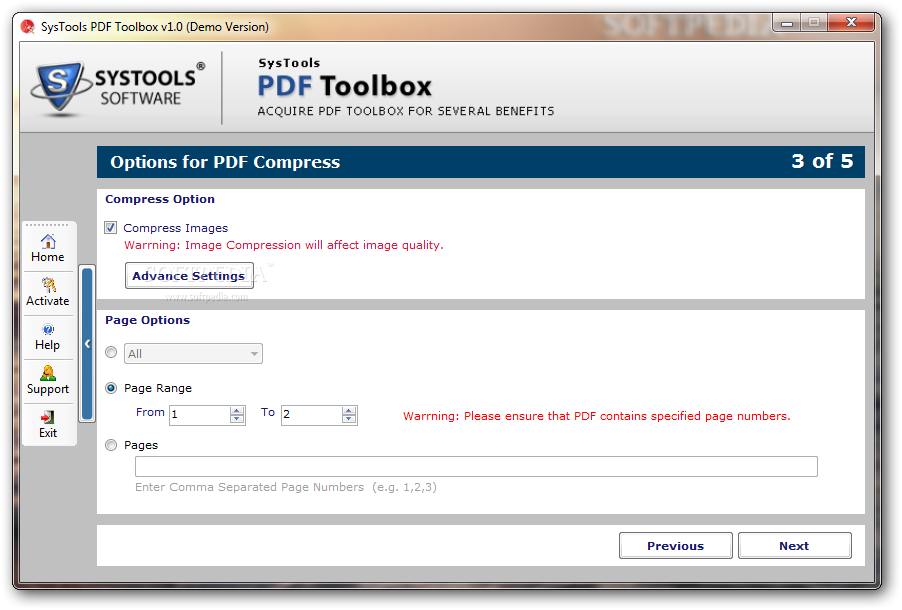Minimize the SysTools PDF Toolbox window

click(x=787, y=23)
